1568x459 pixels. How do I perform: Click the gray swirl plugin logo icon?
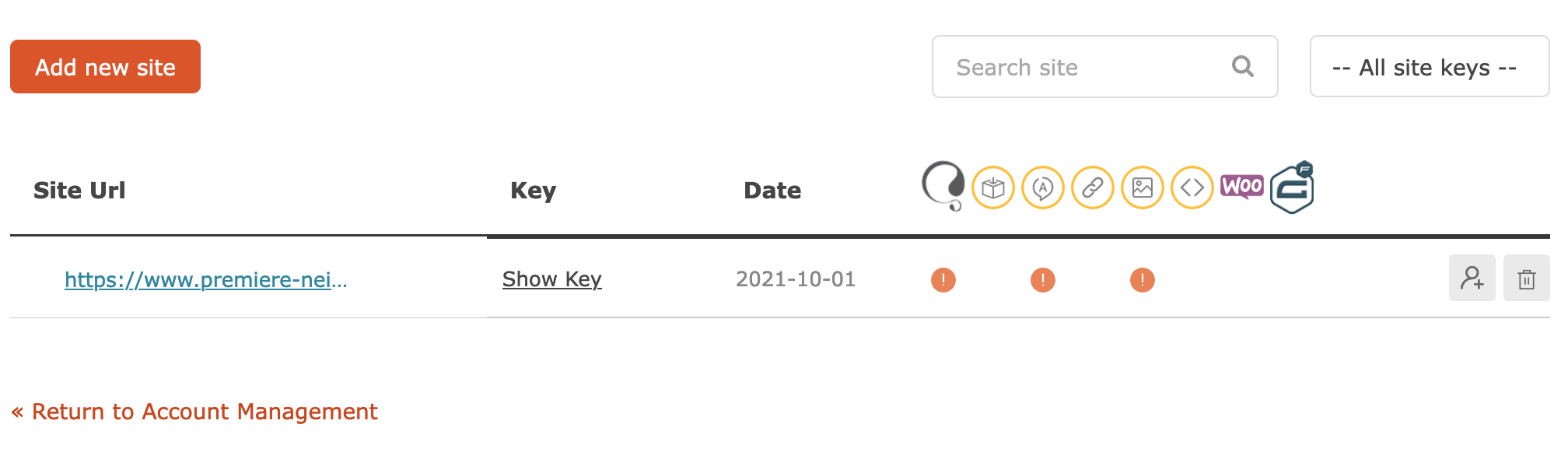click(943, 186)
